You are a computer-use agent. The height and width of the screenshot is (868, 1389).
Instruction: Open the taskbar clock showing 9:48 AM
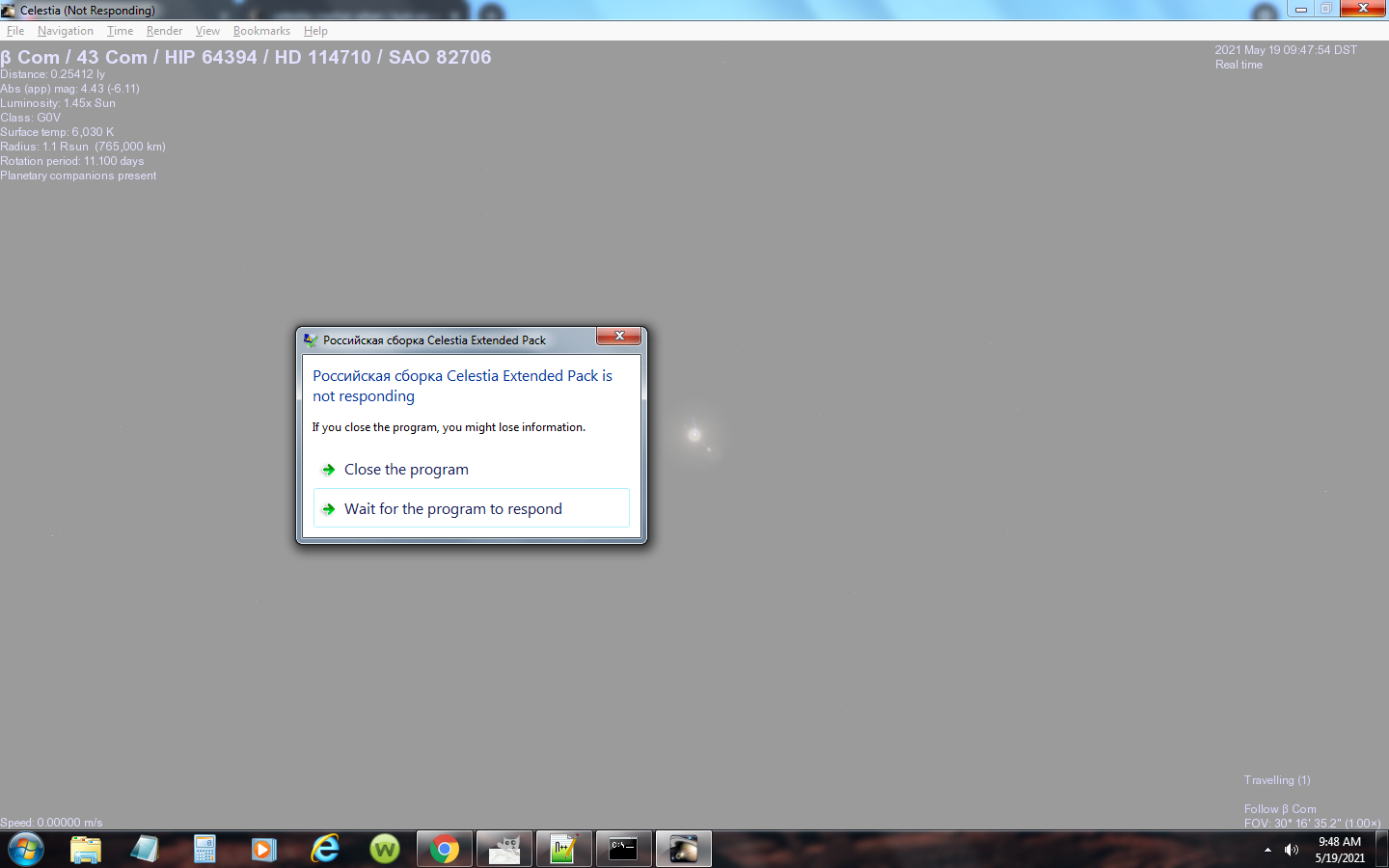click(1340, 850)
